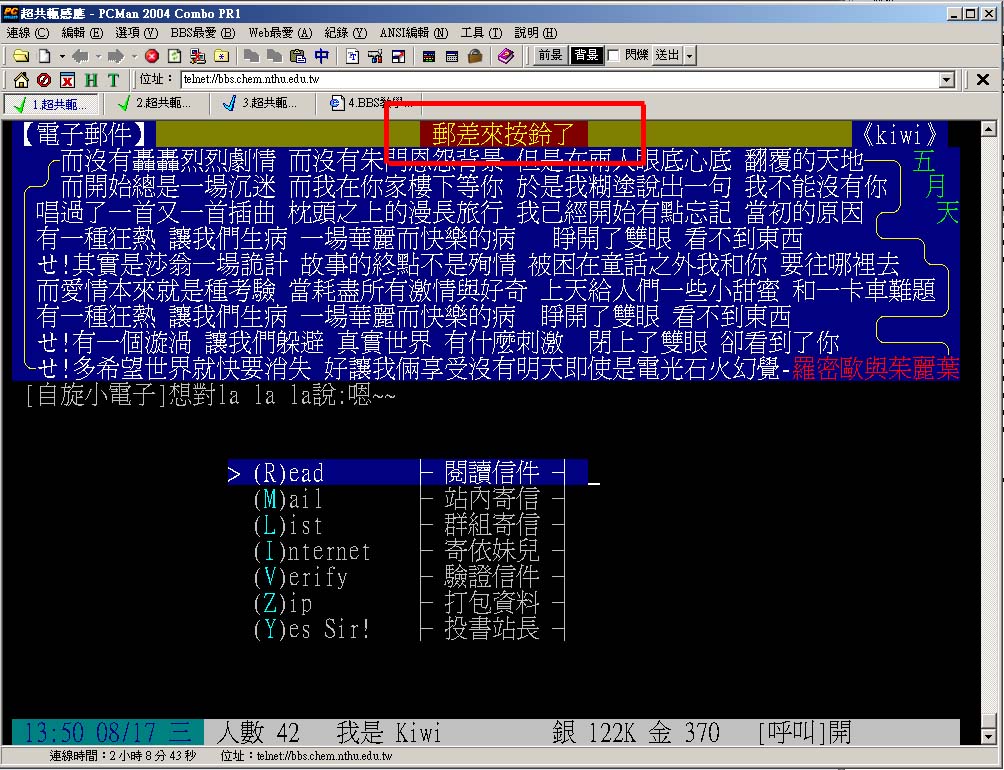1004x770 pixels.
Task: Click the green H icon
Action: point(91,80)
